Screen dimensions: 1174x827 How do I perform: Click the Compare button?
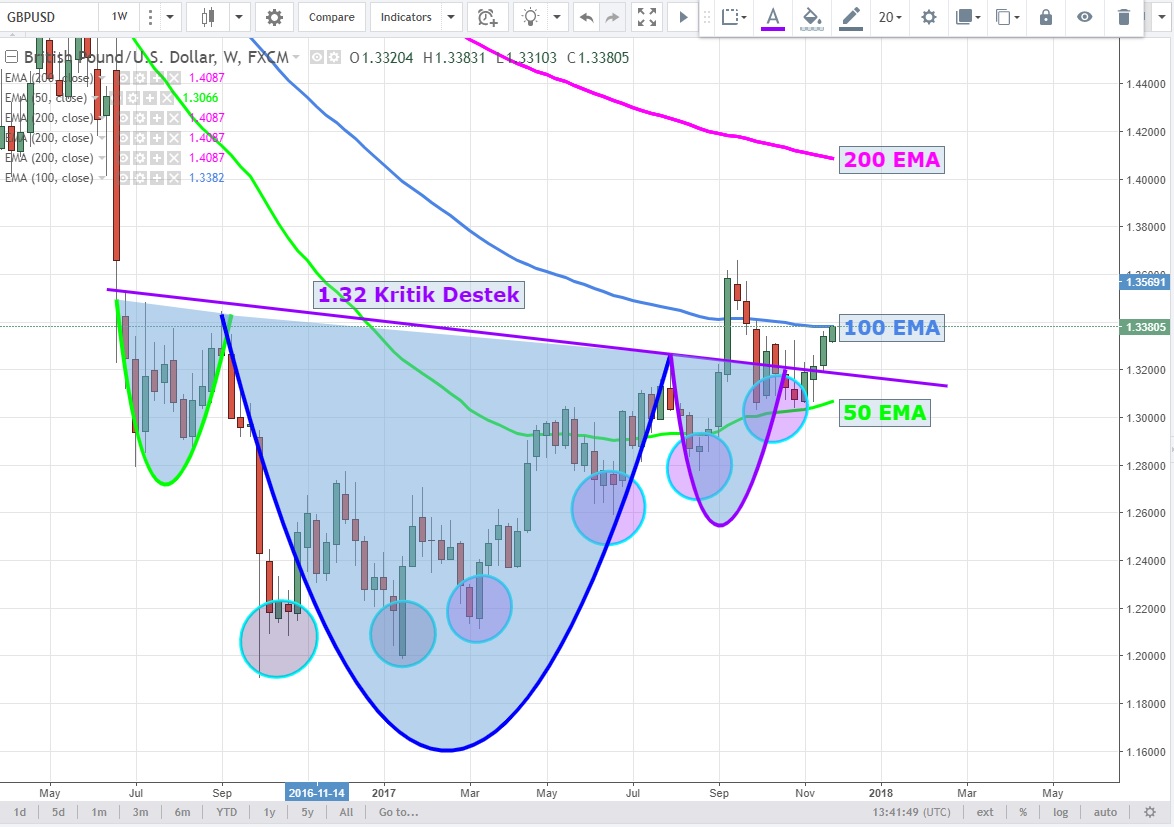tap(331, 17)
